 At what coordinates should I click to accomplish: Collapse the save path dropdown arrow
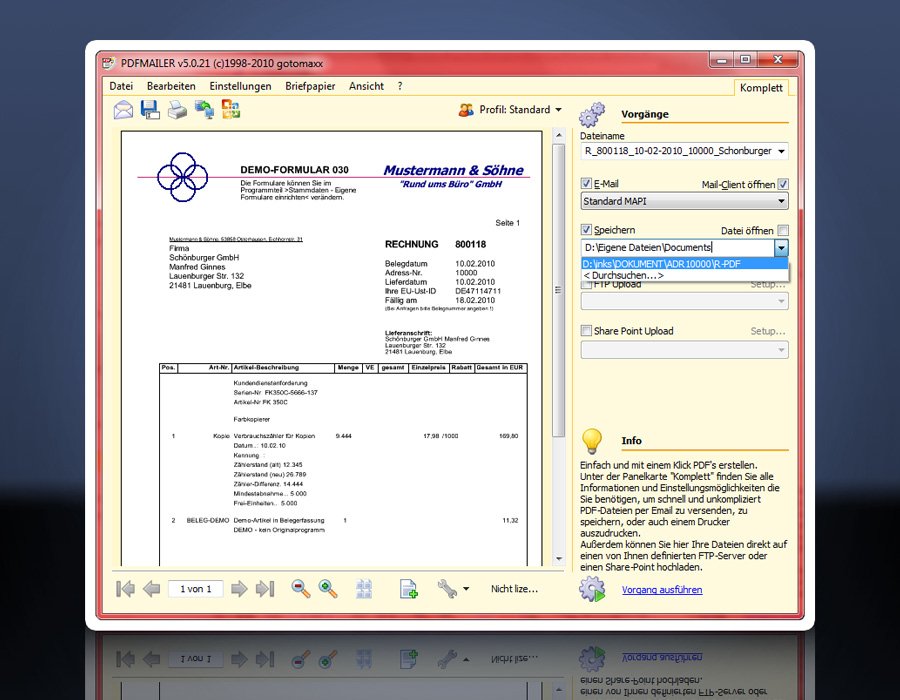781,248
